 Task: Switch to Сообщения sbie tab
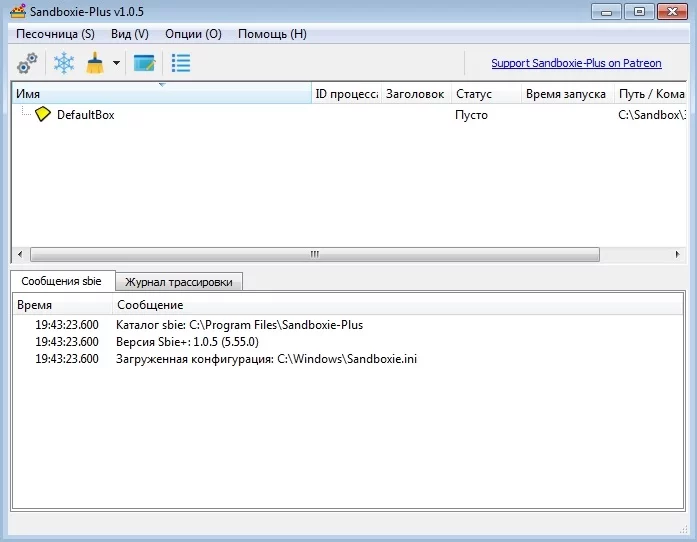point(62,281)
